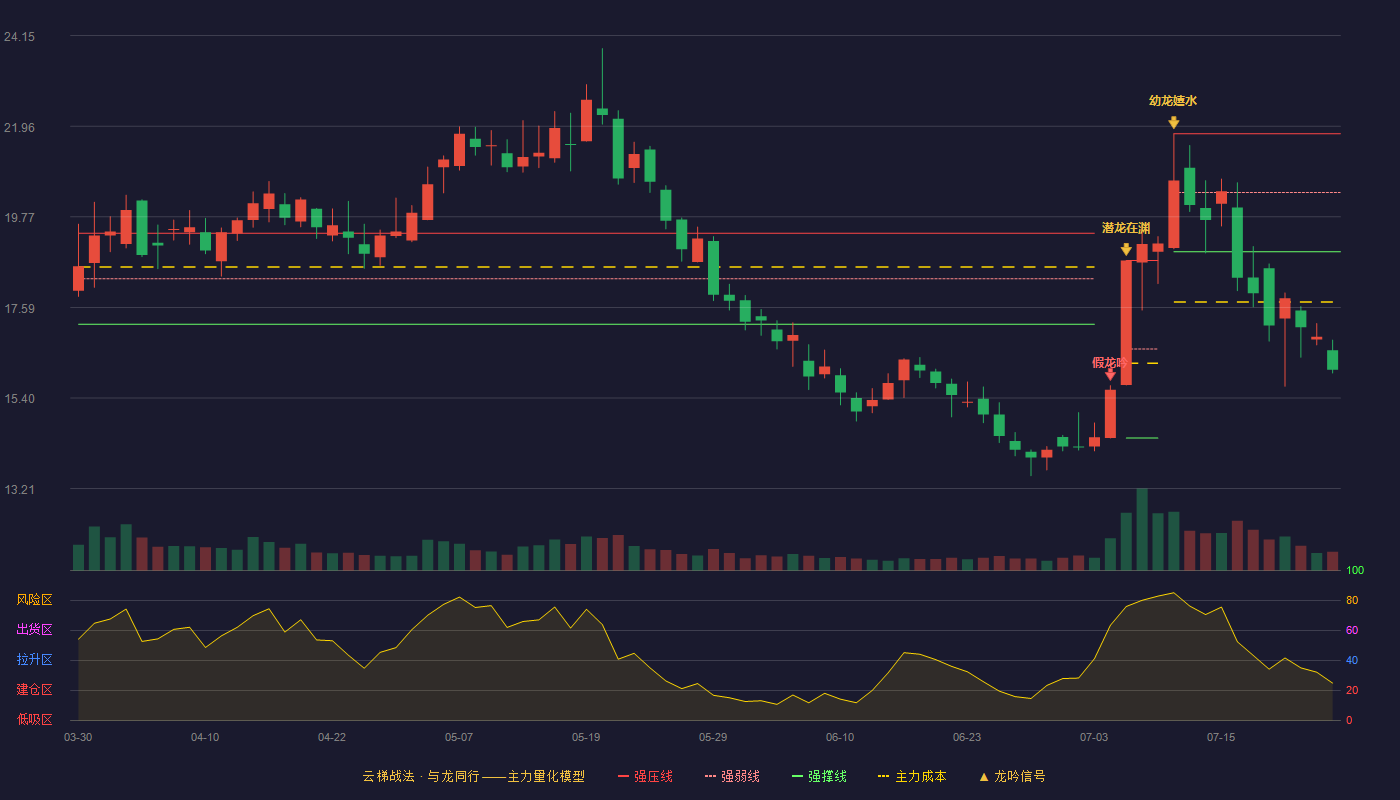This screenshot has width=1400, height=800.
Task: Click the 潜龙在渊 signal text label
Action: (1126, 228)
